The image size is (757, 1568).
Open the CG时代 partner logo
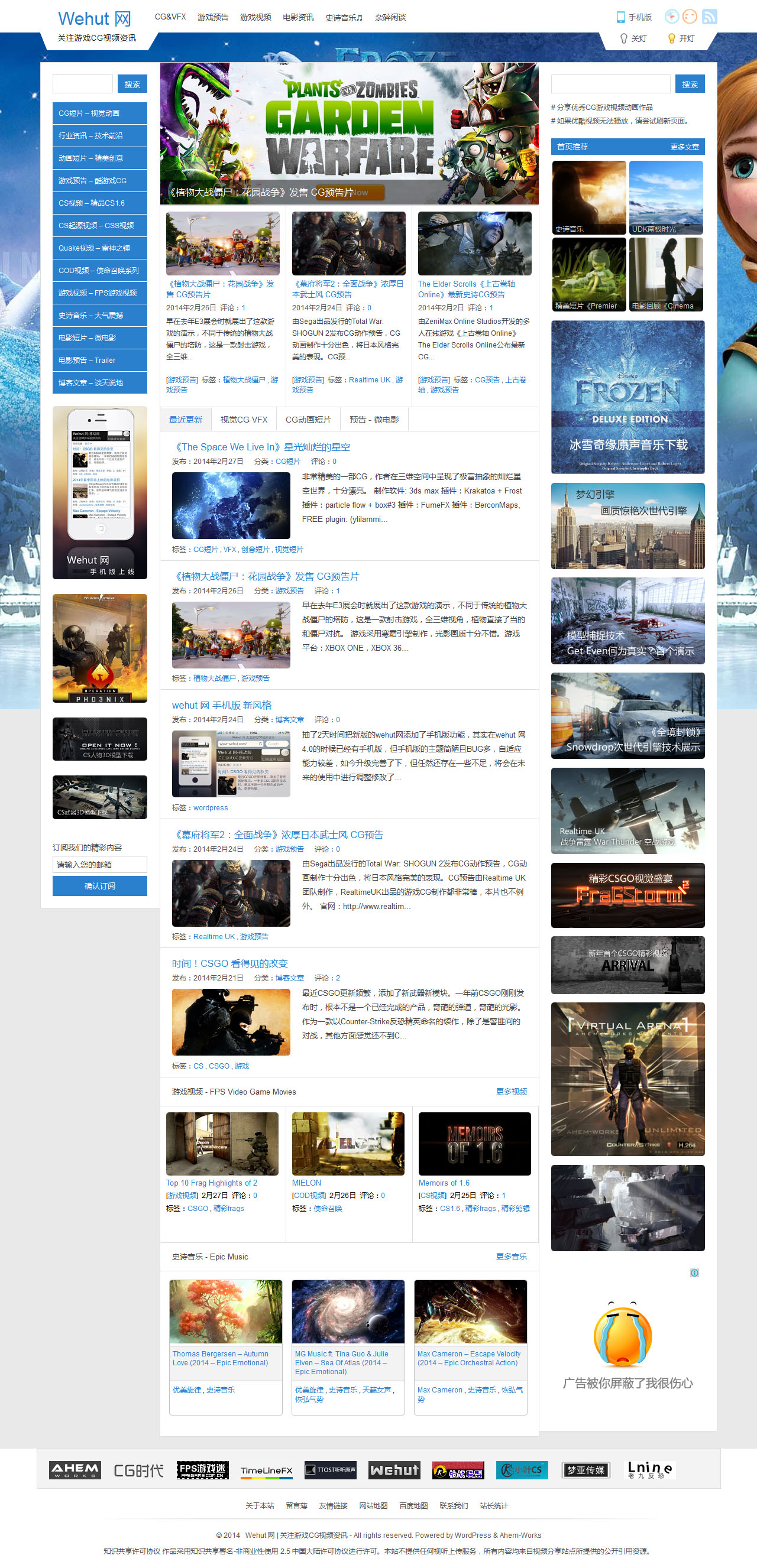tap(139, 1470)
